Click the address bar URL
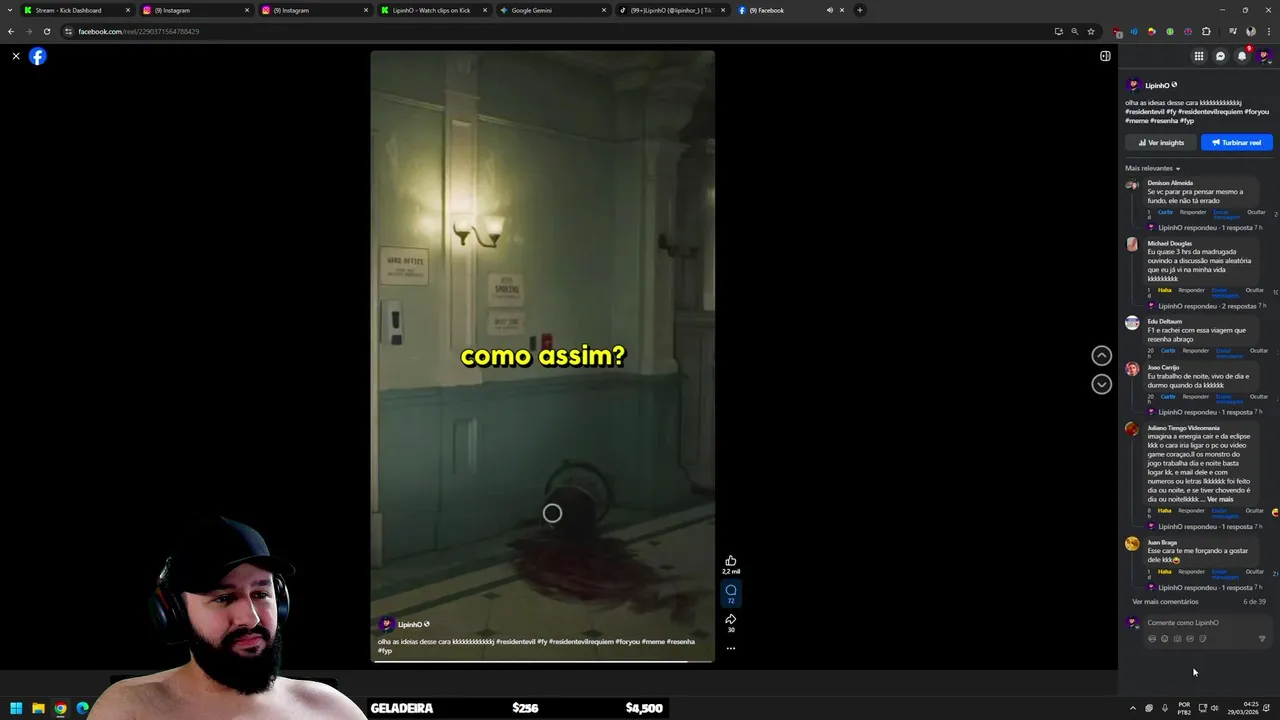Screen dimensions: 1280x720 (x=138, y=31)
